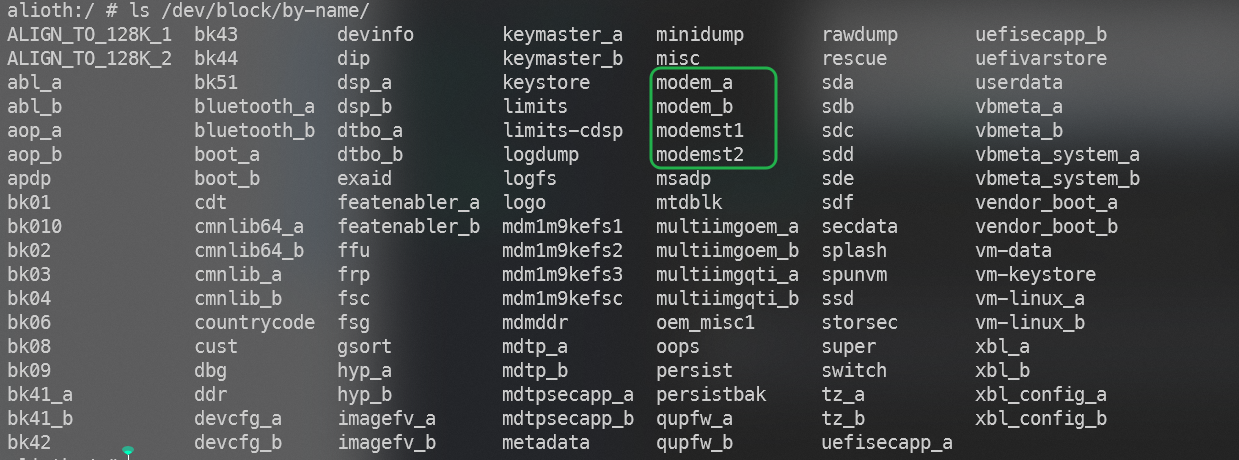Click the userdata partition entry
1239x460 pixels.
click(x=1019, y=83)
